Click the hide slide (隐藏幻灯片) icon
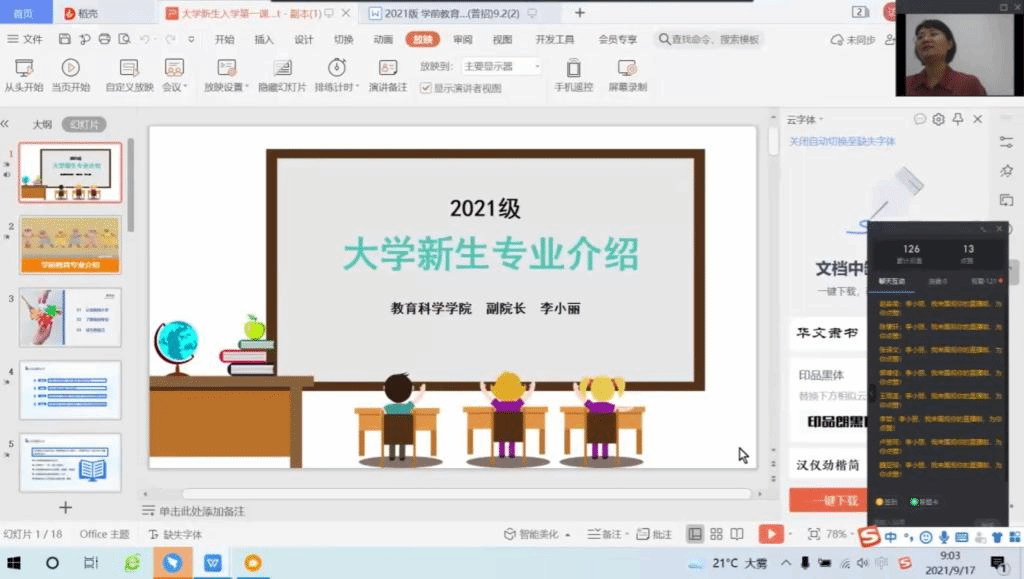The image size is (1024, 579). point(282,68)
